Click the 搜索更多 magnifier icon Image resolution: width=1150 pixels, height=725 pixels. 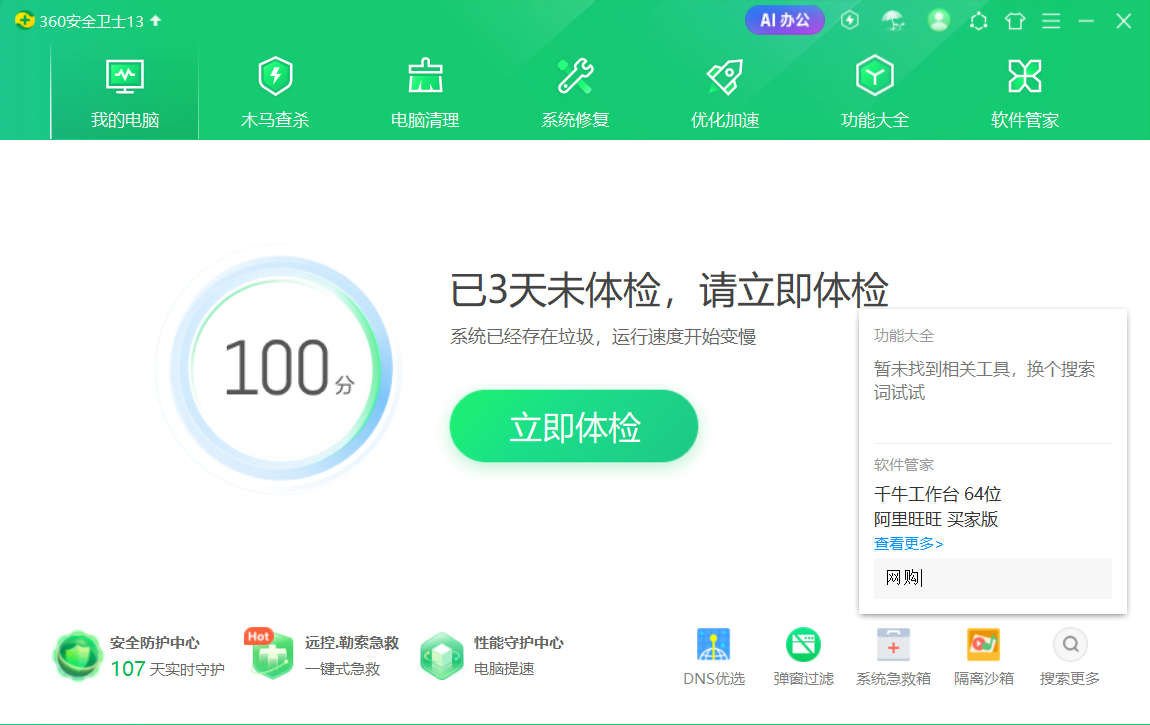[1070, 646]
